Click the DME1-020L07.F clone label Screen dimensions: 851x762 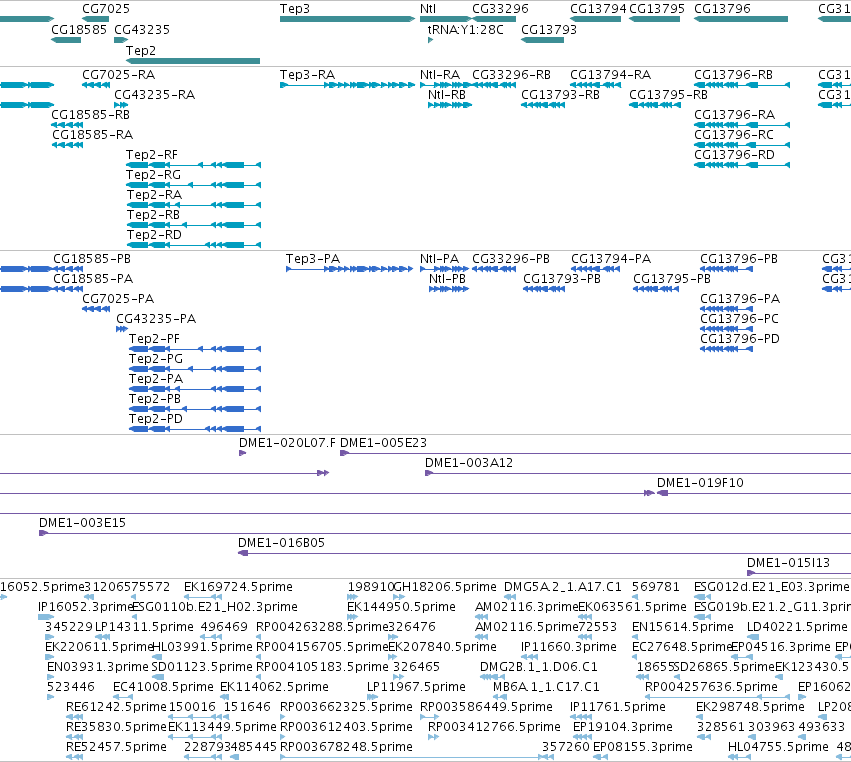(x=287, y=442)
